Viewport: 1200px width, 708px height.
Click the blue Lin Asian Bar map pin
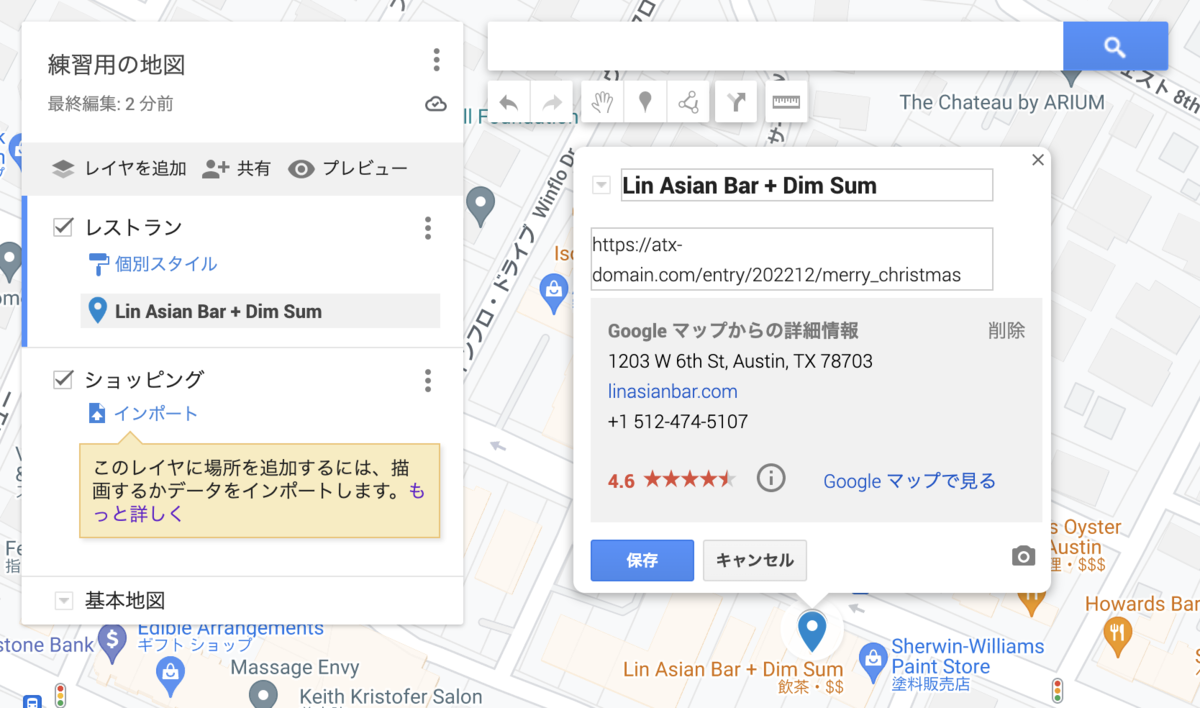(x=812, y=630)
